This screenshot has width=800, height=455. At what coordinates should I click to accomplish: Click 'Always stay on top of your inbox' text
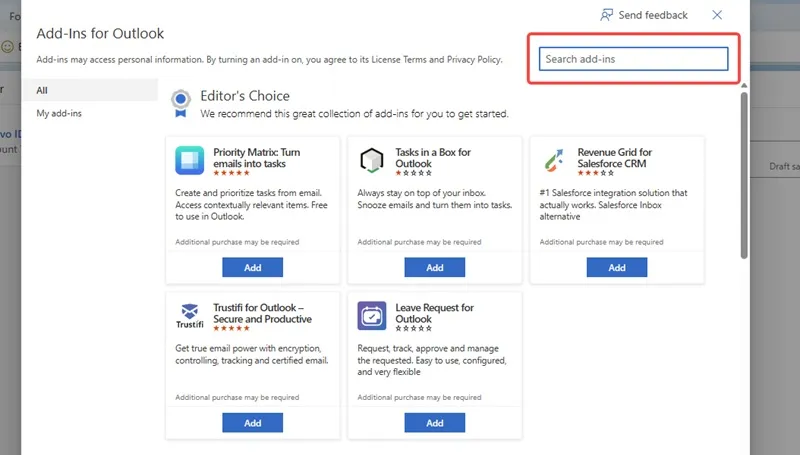coord(435,199)
